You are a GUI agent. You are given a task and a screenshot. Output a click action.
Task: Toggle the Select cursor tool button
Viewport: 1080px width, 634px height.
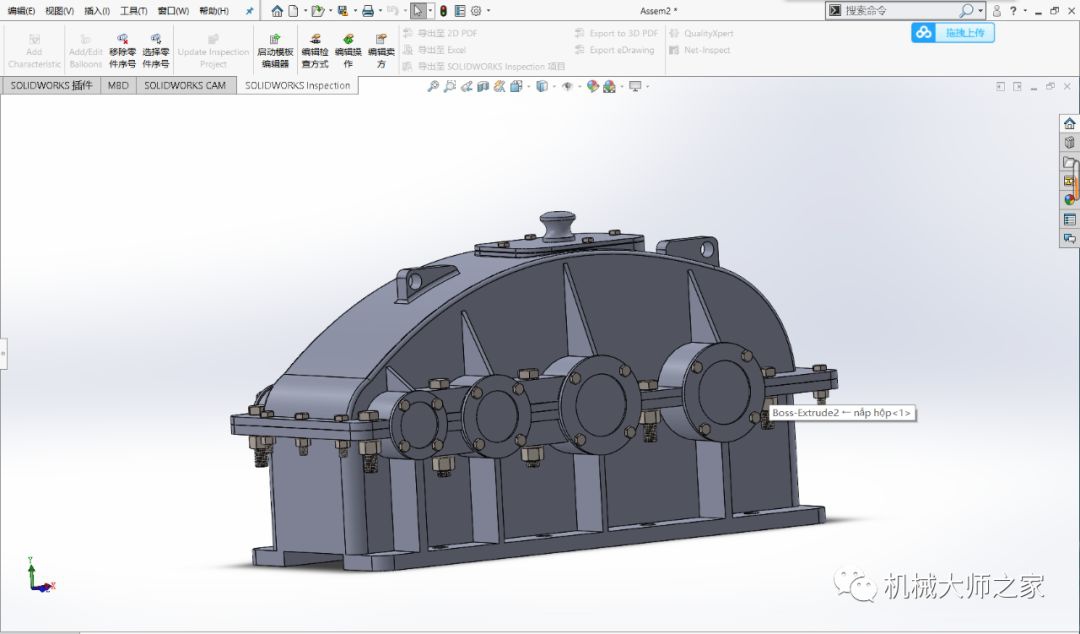[x=418, y=11]
